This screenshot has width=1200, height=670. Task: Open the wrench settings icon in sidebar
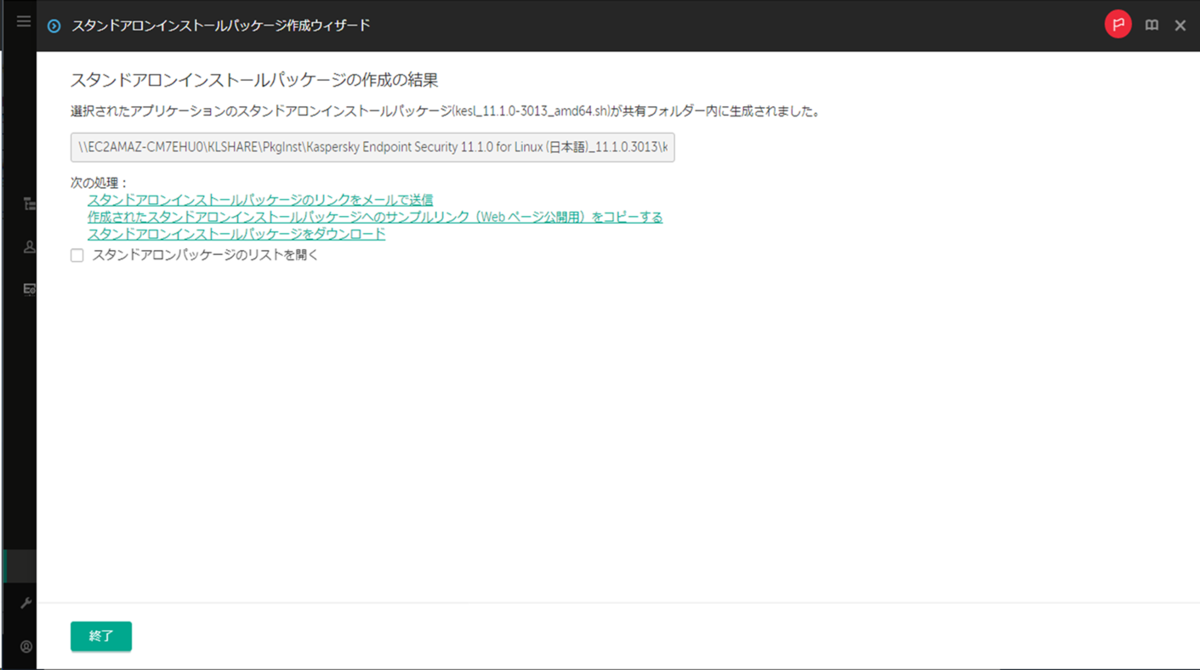coord(27,602)
